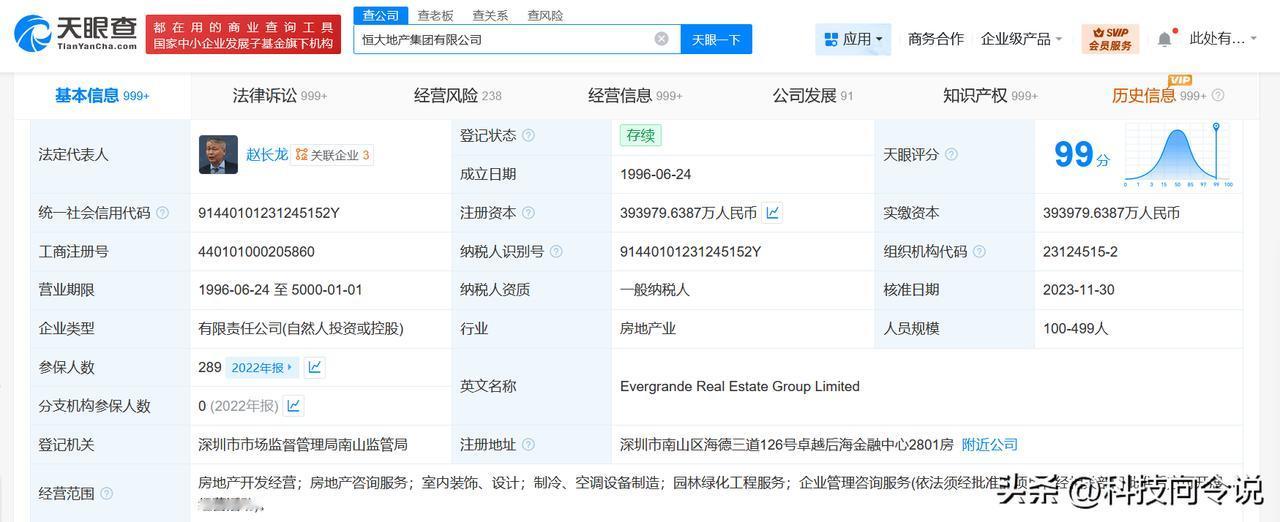This screenshot has height=522, width=1280.
Task: Click the 99分 score value
Action: click(x=1082, y=155)
